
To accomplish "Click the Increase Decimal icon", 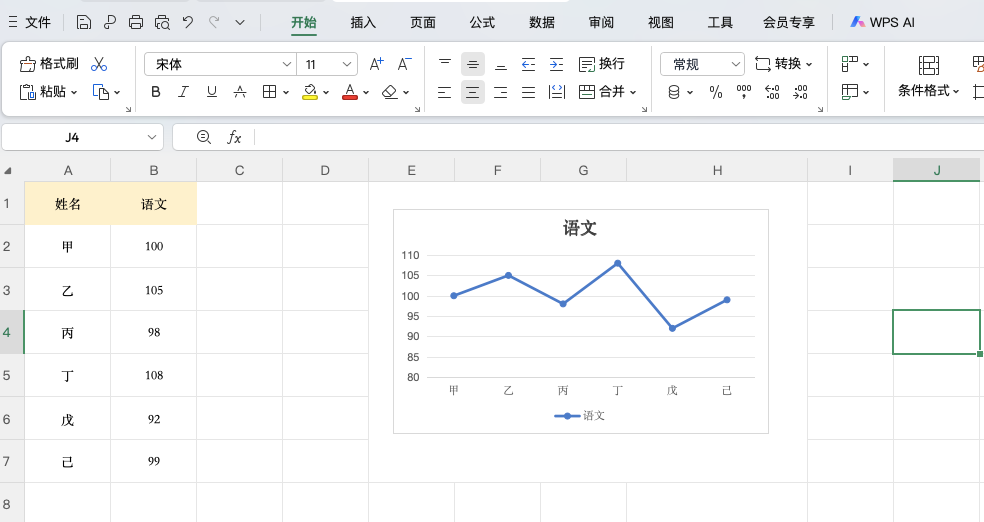I will click(x=772, y=92).
